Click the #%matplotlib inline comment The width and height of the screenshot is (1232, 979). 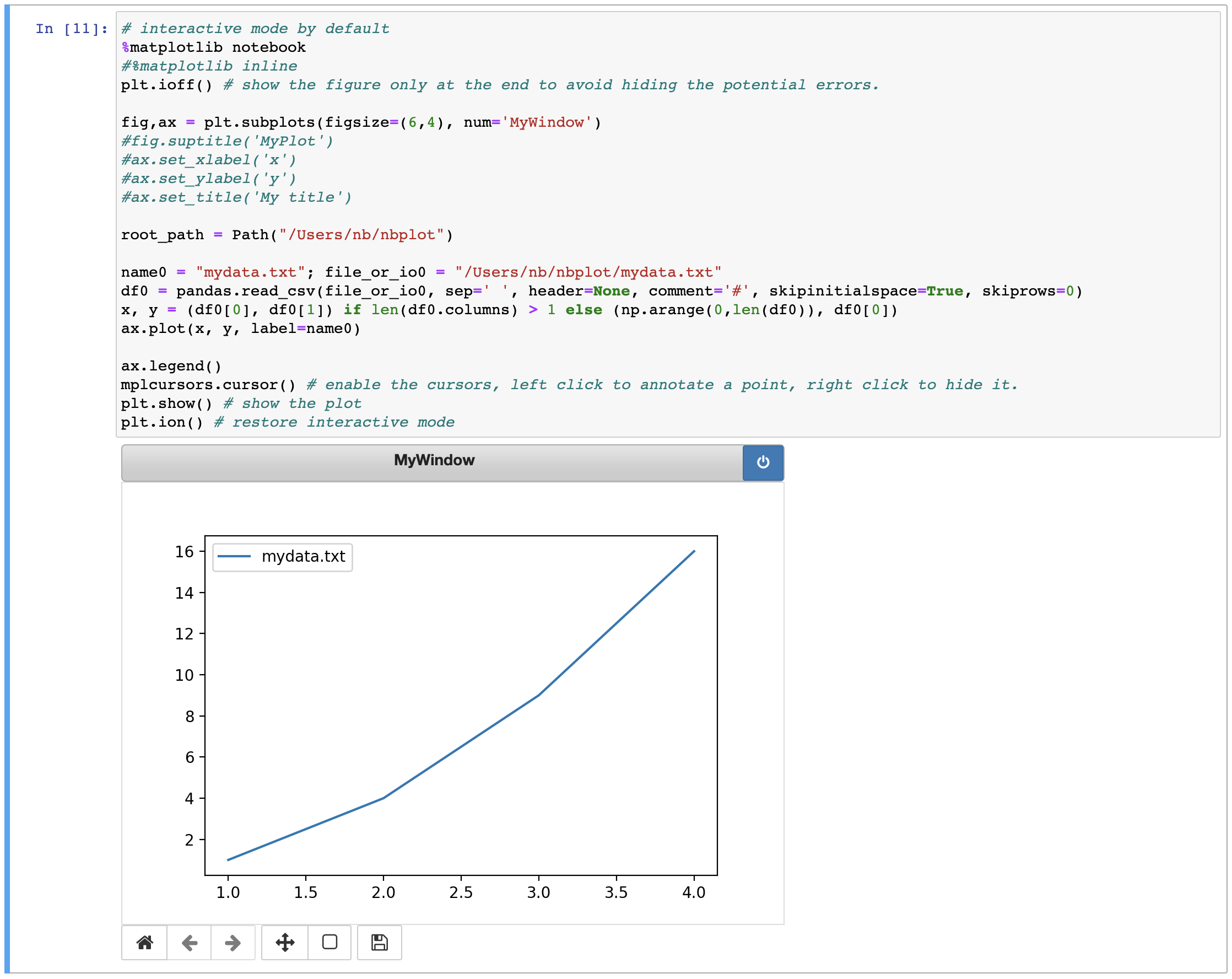pyautogui.click(x=209, y=66)
